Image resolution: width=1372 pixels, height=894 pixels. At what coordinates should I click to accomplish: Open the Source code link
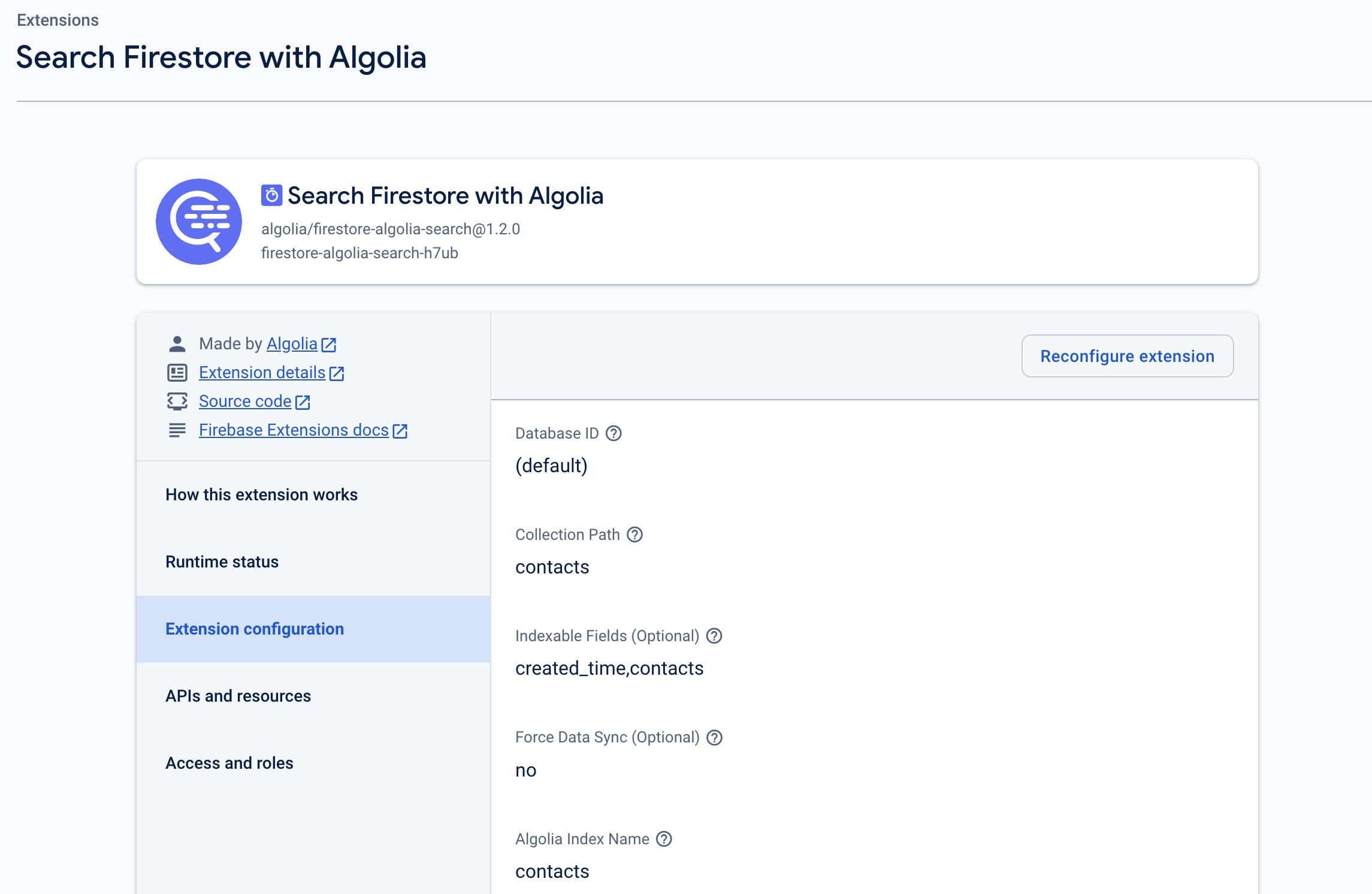tap(245, 401)
